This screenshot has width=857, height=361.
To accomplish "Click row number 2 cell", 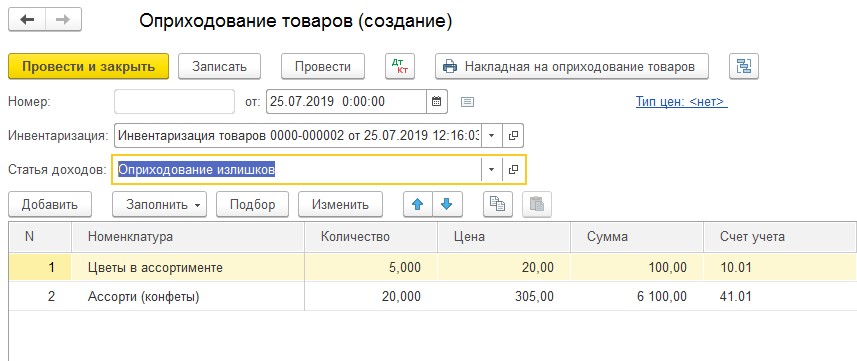I will pos(40,296).
